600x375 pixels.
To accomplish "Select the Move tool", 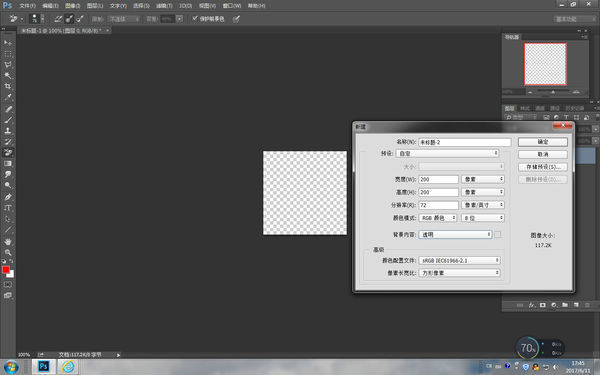I will (x=8, y=42).
